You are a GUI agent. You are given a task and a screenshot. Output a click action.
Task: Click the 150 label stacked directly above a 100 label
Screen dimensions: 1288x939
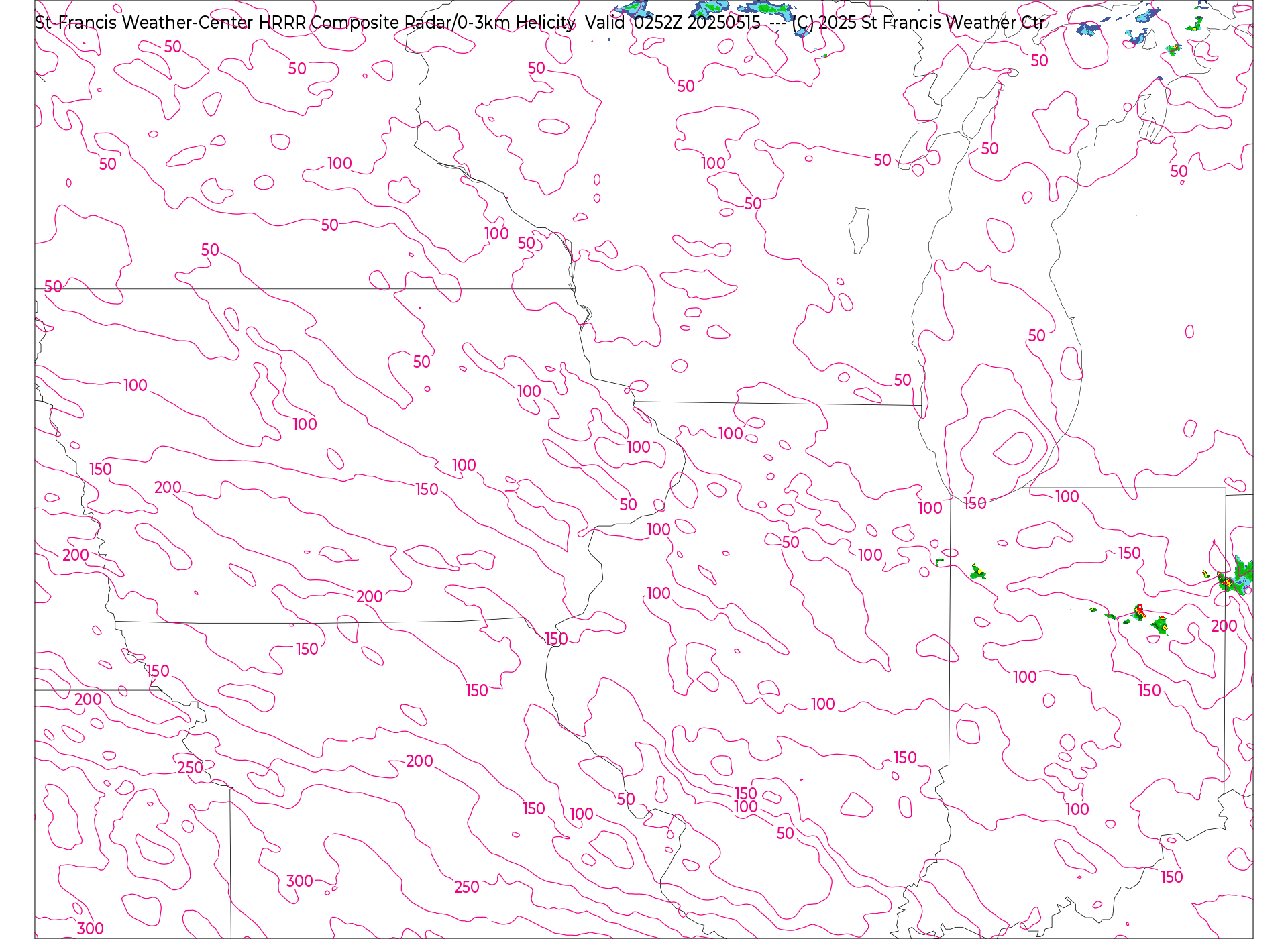click(746, 793)
